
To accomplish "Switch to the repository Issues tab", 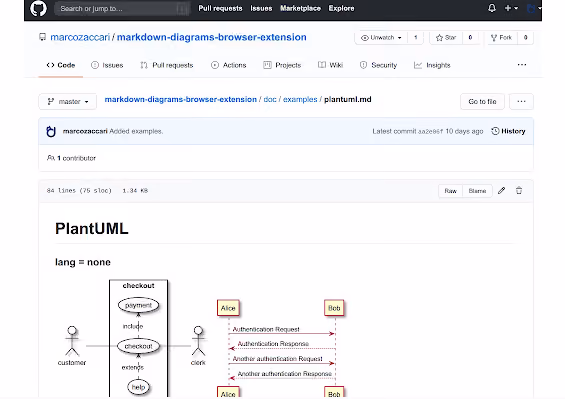I will [x=107, y=65].
